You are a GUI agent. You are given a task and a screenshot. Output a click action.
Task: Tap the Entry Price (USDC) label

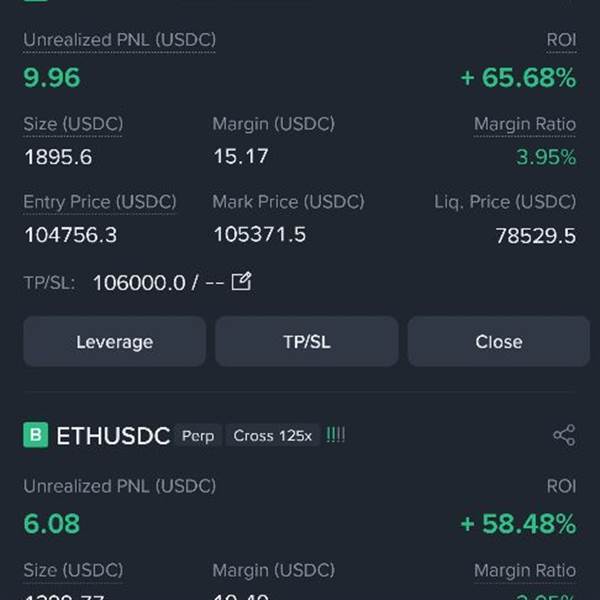coord(100,202)
